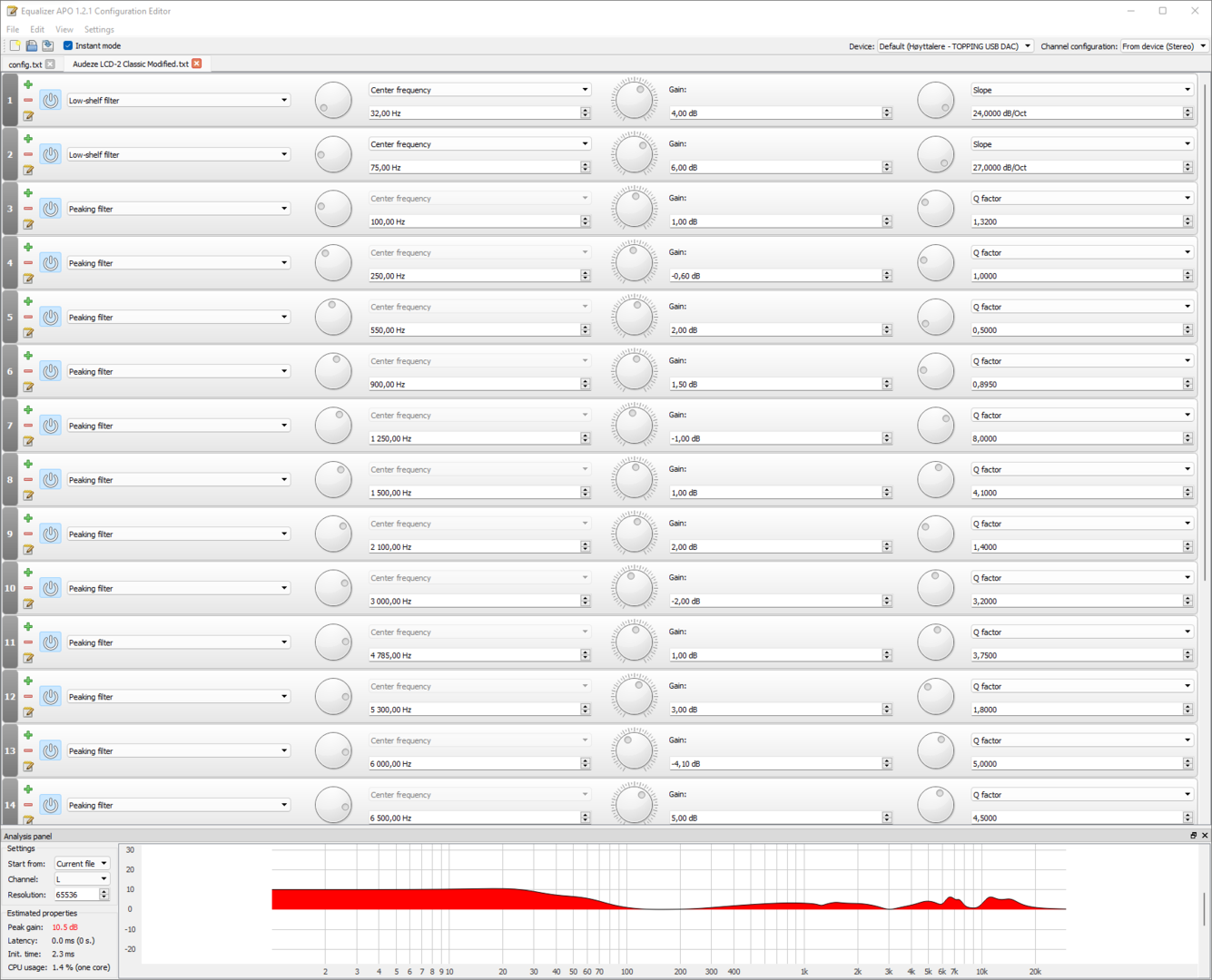Image resolution: width=1212 pixels, height=980 pixels.
Task: Click the Resolution stepper in Analysis settings
Action: click(103, 895)
